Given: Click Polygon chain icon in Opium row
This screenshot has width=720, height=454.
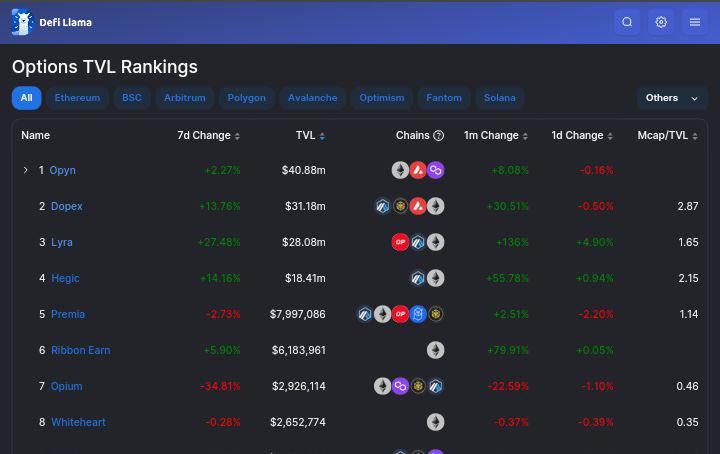Looking at the screenshot, I should pos(400,386).
